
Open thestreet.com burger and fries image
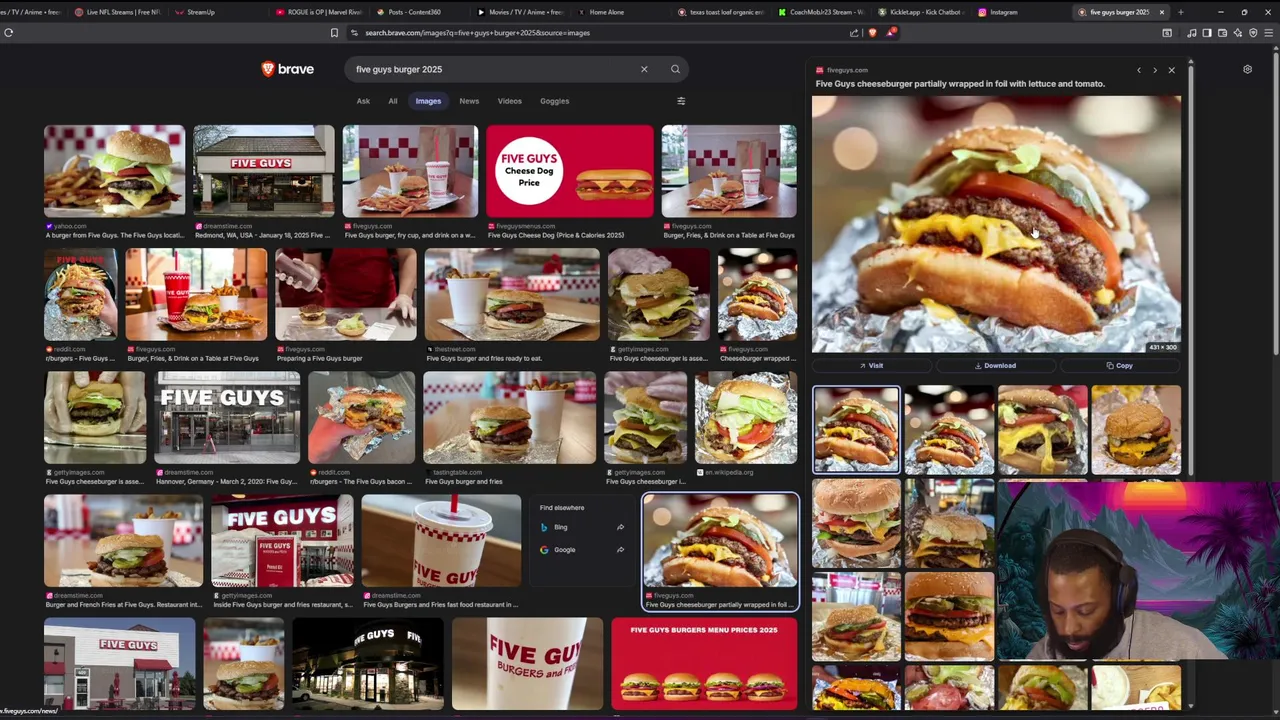coord(512,295)
